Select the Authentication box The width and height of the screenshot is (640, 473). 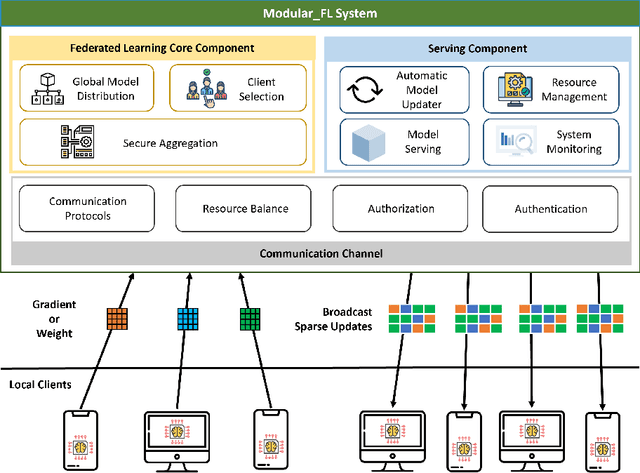549,208
